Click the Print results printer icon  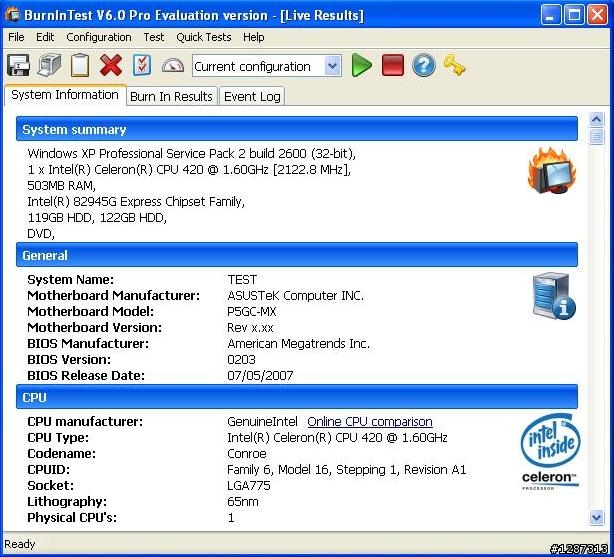(x=49, y=65)
